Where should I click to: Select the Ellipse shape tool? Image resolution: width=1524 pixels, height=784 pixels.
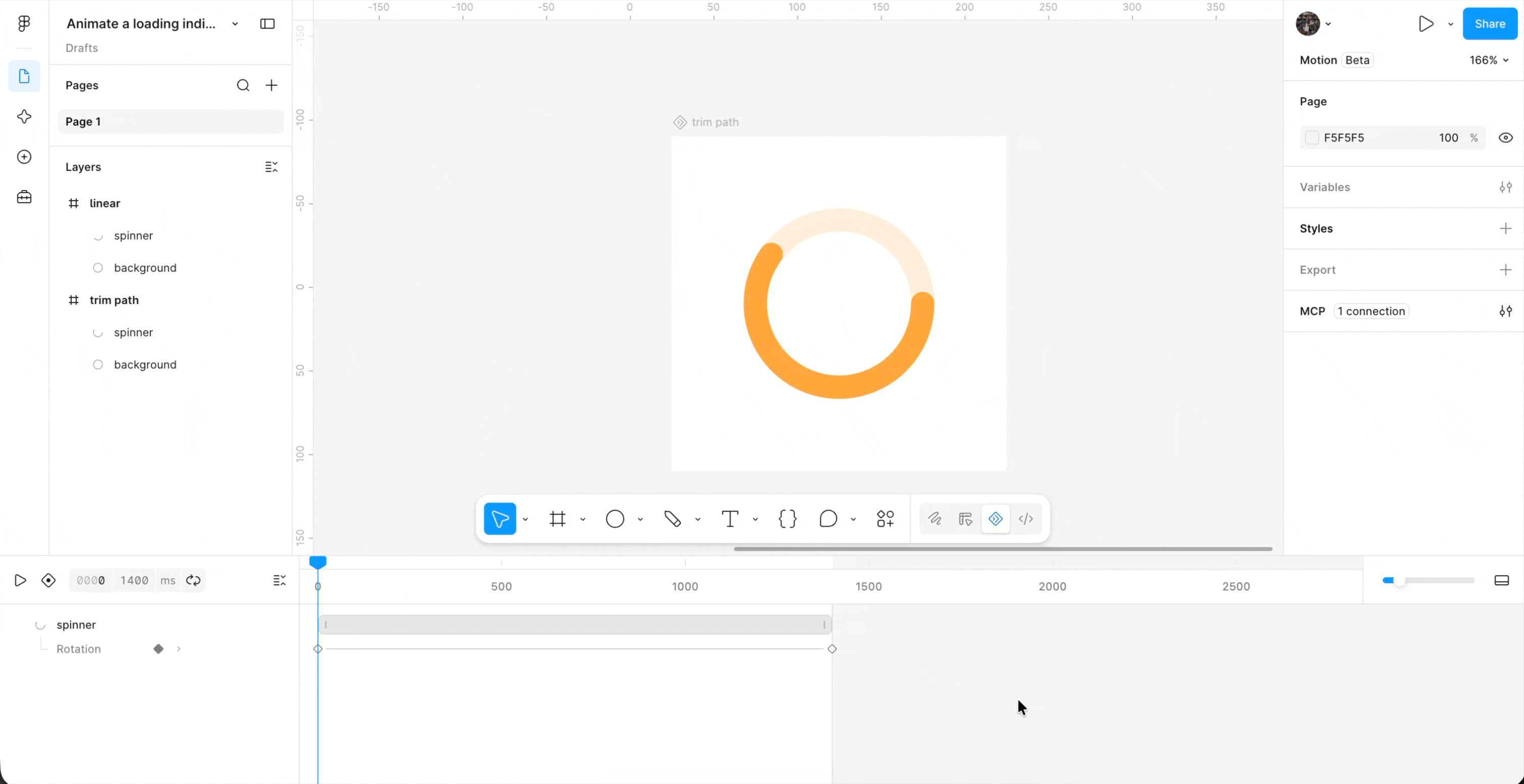coord(615,519)
